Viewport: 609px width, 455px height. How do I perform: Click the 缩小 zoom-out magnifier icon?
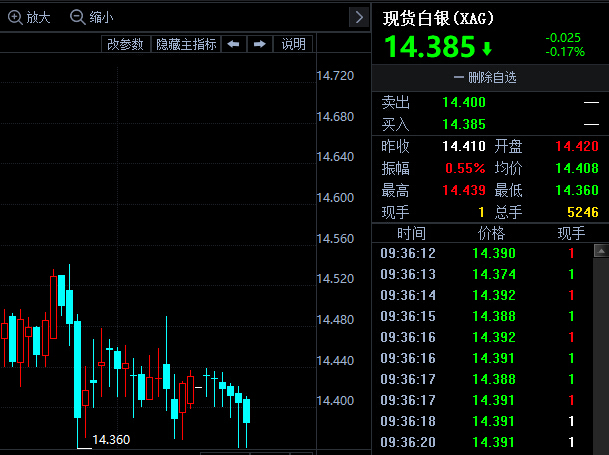tap(77, 17)
